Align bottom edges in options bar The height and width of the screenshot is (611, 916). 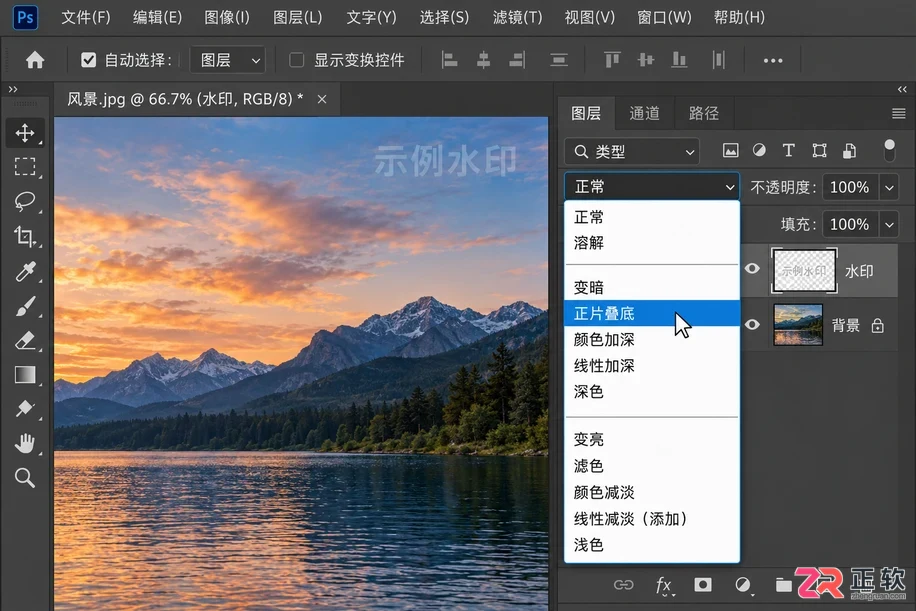click(679, 60)
